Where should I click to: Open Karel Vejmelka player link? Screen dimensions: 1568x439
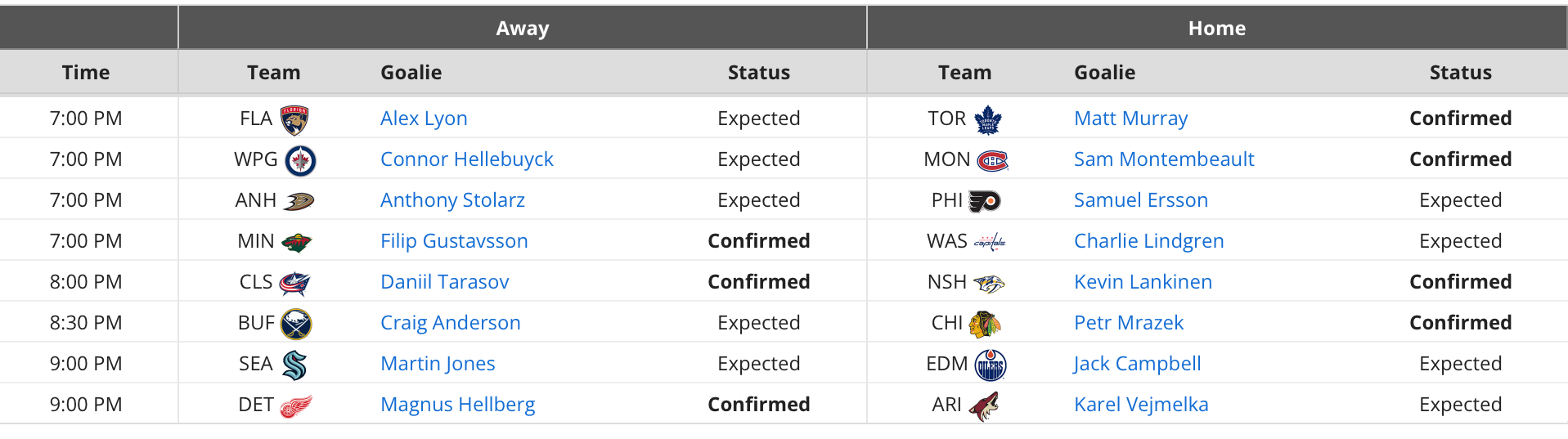1141,405
